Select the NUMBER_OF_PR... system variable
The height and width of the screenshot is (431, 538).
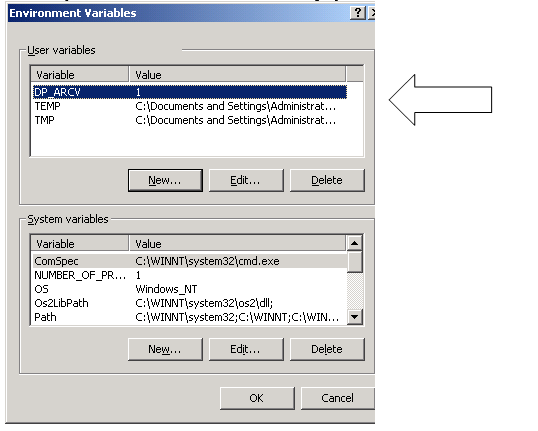(x=190, y=275)
